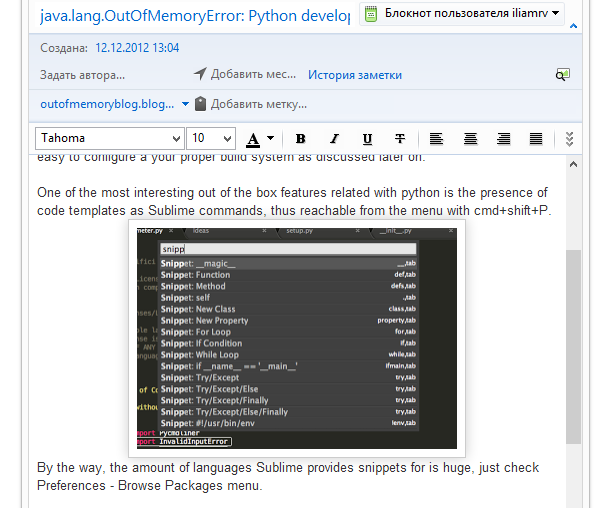Click the location arrow icon
This screenshot has width=600, height=508.
200,73
